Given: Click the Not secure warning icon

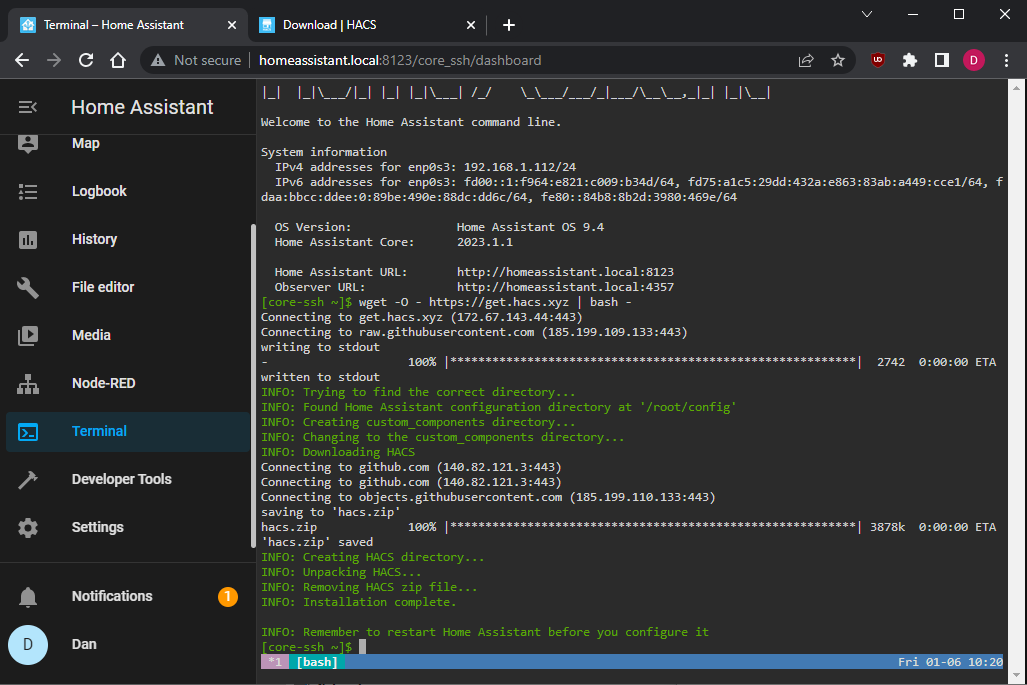Looking at the screenshot, I should pos(158,60).
